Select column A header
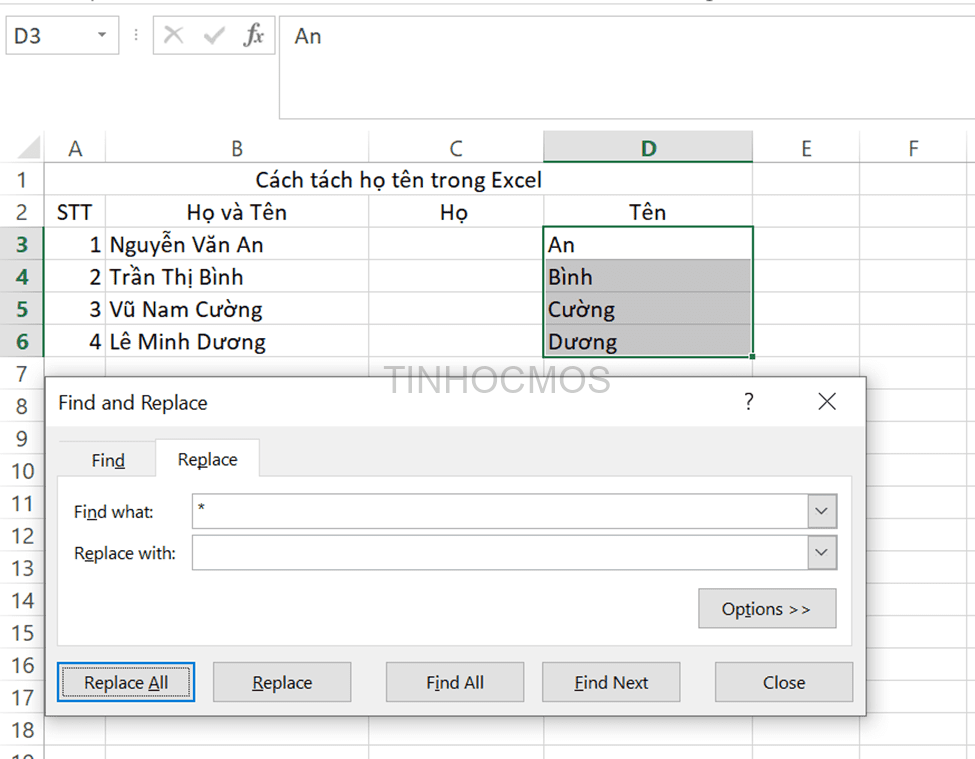 (x=75, y=148)
